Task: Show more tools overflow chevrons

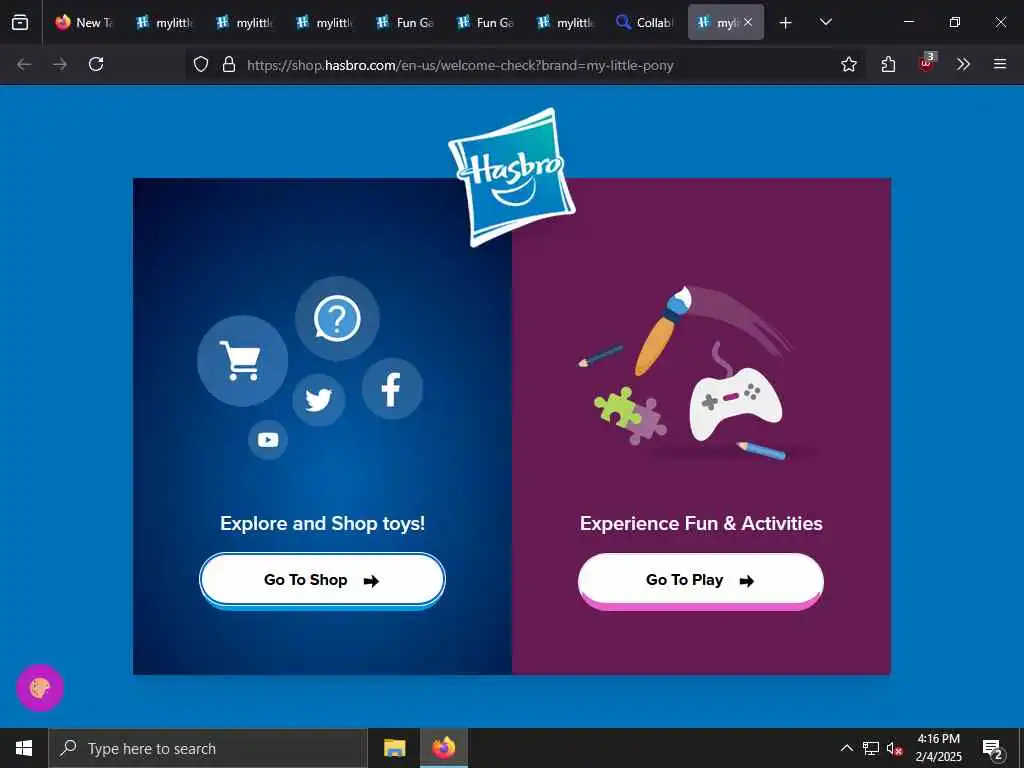Action: click(x=963, y=64)
